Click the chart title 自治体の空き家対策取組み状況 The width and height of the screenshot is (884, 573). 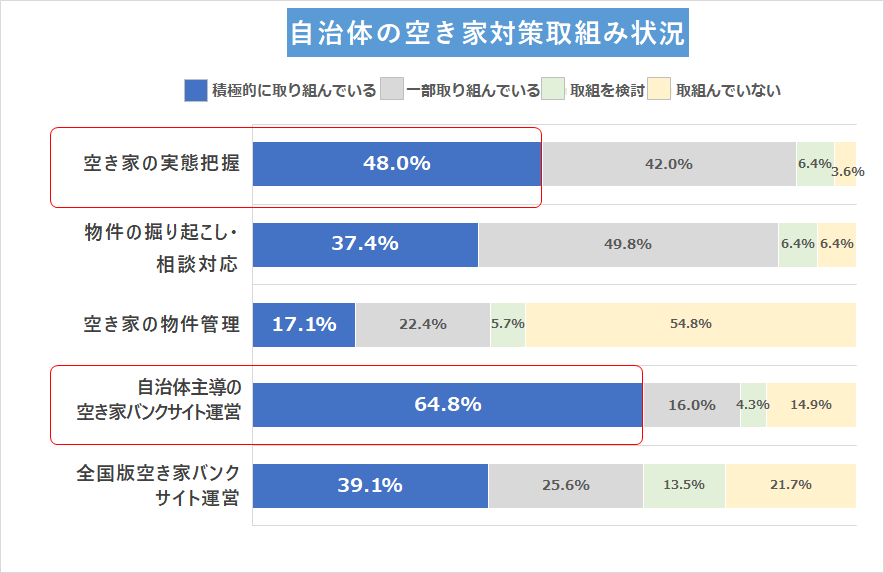(x=487, y=35)
